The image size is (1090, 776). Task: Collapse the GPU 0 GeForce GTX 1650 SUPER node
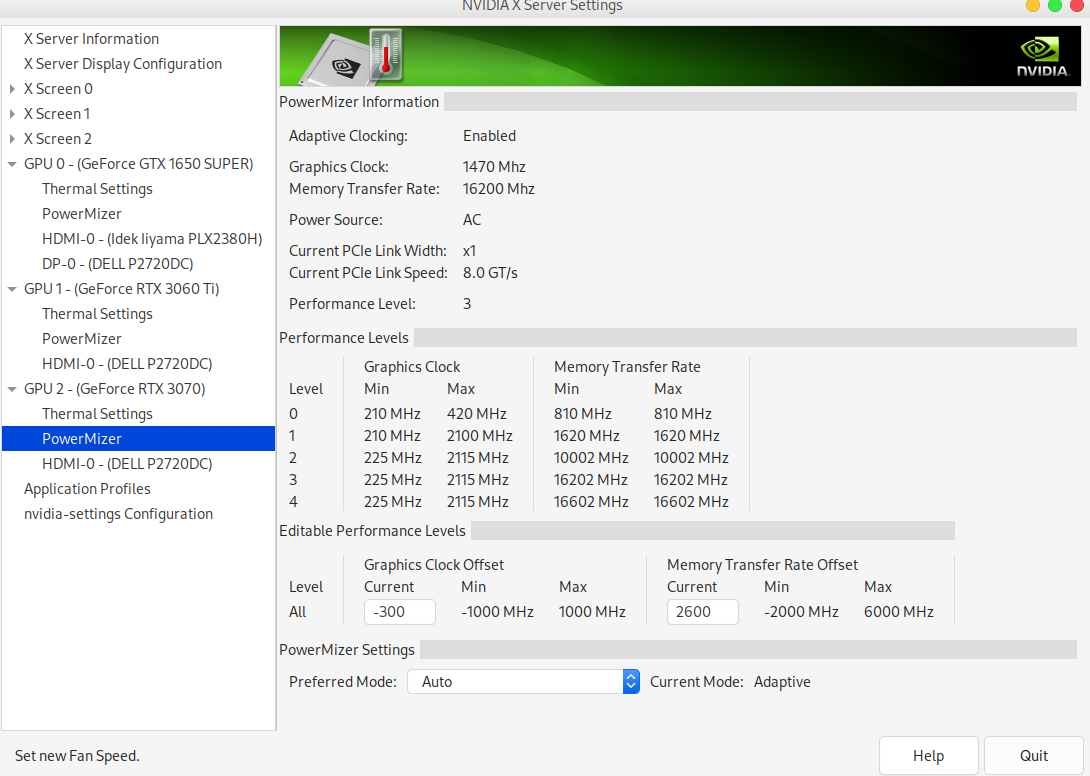[12, 164]
